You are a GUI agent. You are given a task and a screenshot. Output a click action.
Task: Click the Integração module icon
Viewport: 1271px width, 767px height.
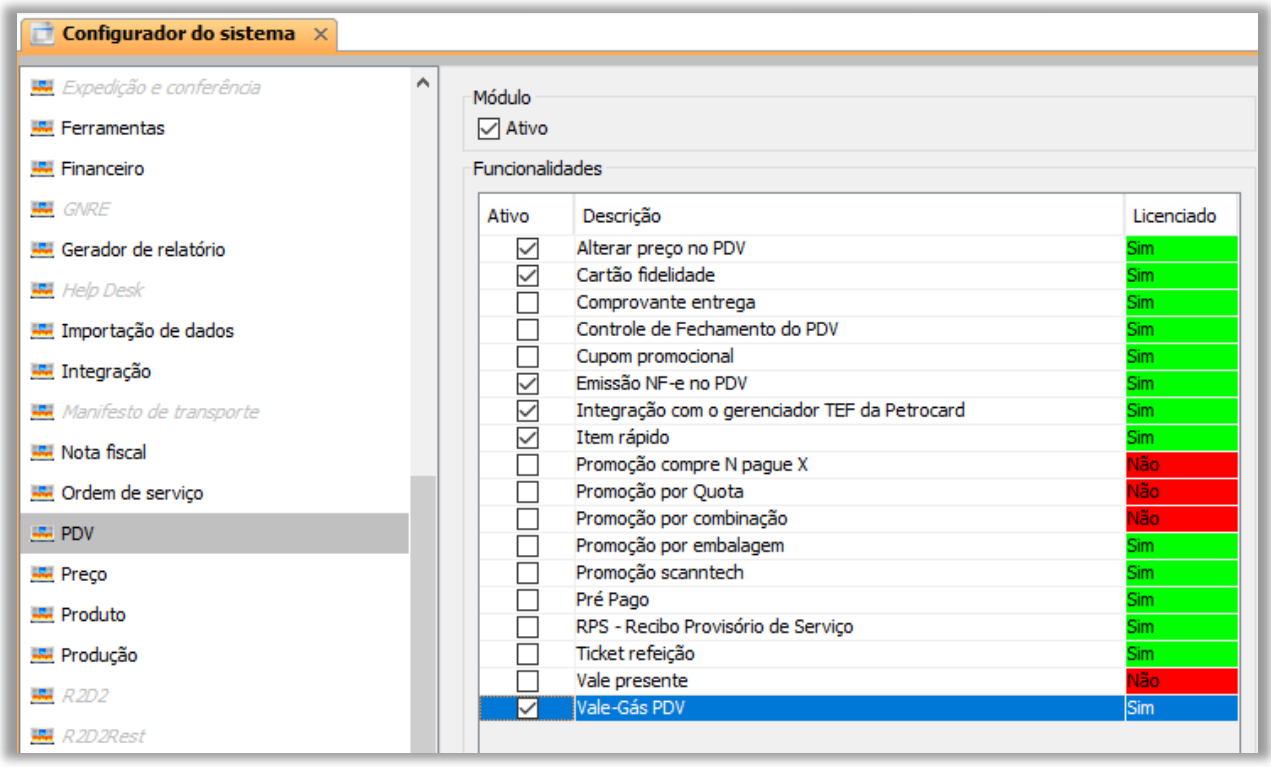coord(41,372)
